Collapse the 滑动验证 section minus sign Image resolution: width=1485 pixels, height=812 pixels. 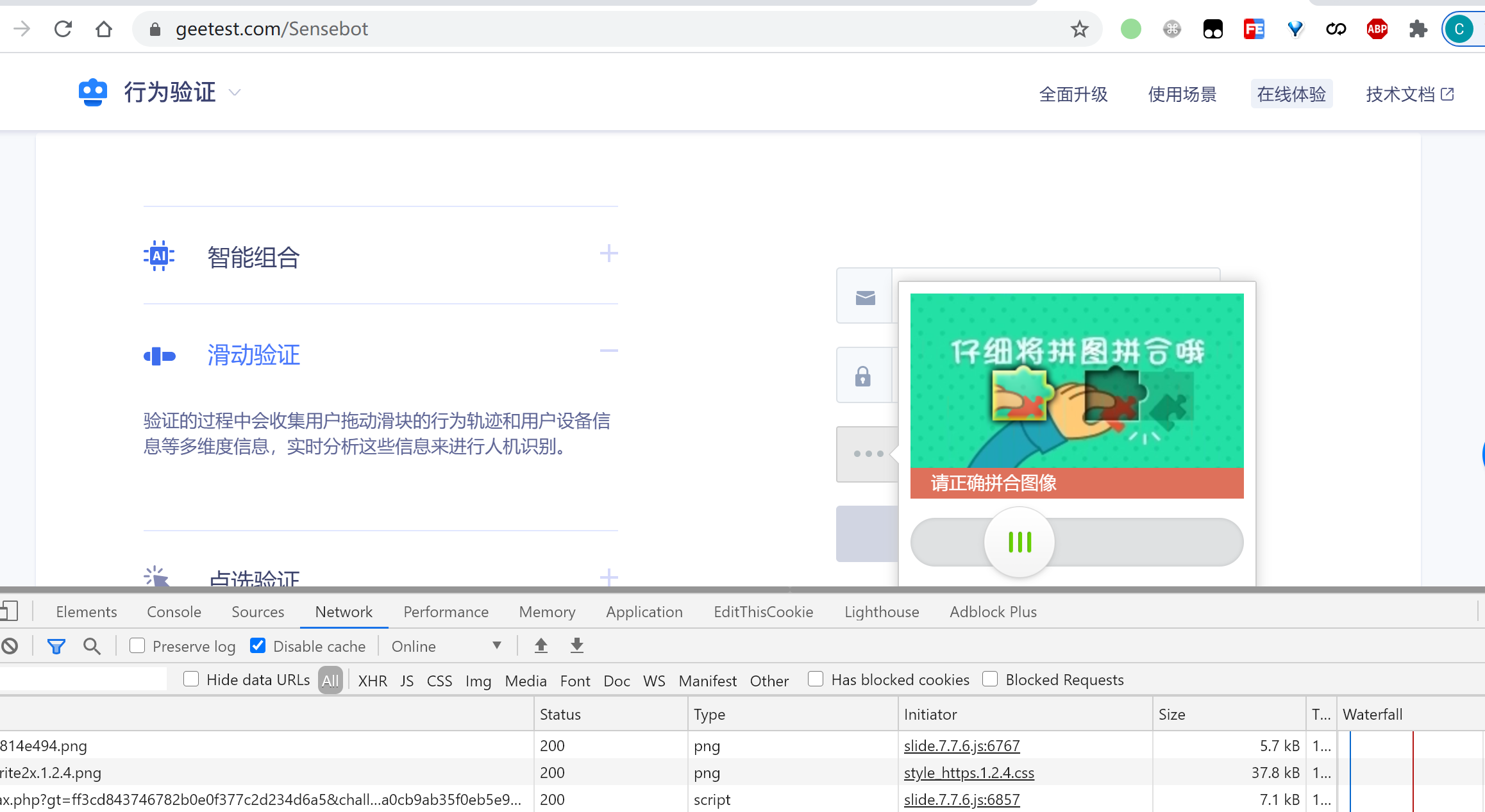(x=608, y=351)
